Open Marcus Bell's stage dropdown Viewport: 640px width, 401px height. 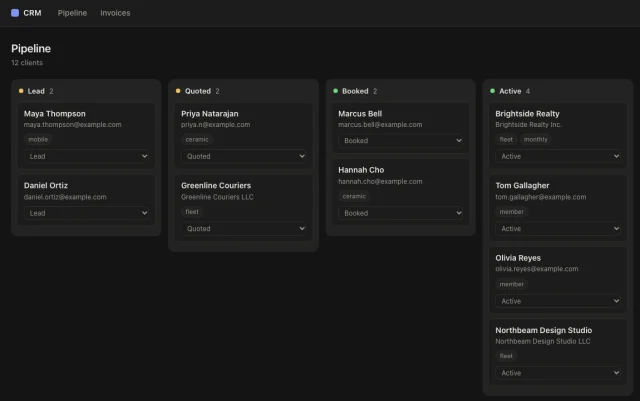click(401, 140)
